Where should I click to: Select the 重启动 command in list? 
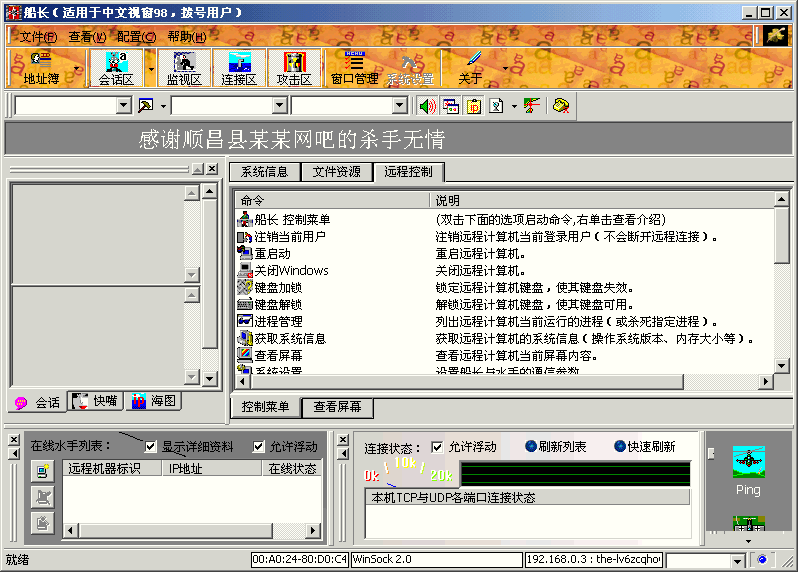(272, 253)
